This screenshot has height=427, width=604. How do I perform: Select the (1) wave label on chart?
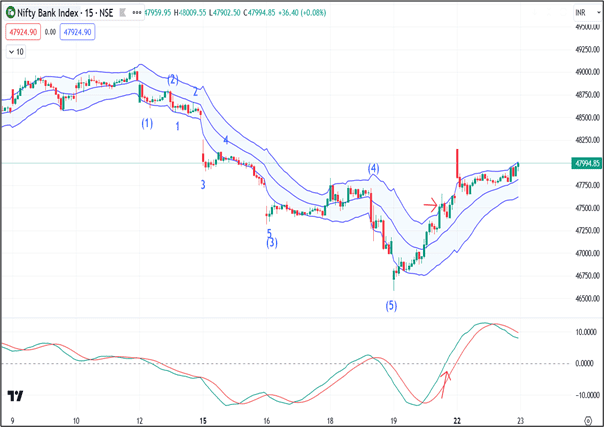(147, 124)
